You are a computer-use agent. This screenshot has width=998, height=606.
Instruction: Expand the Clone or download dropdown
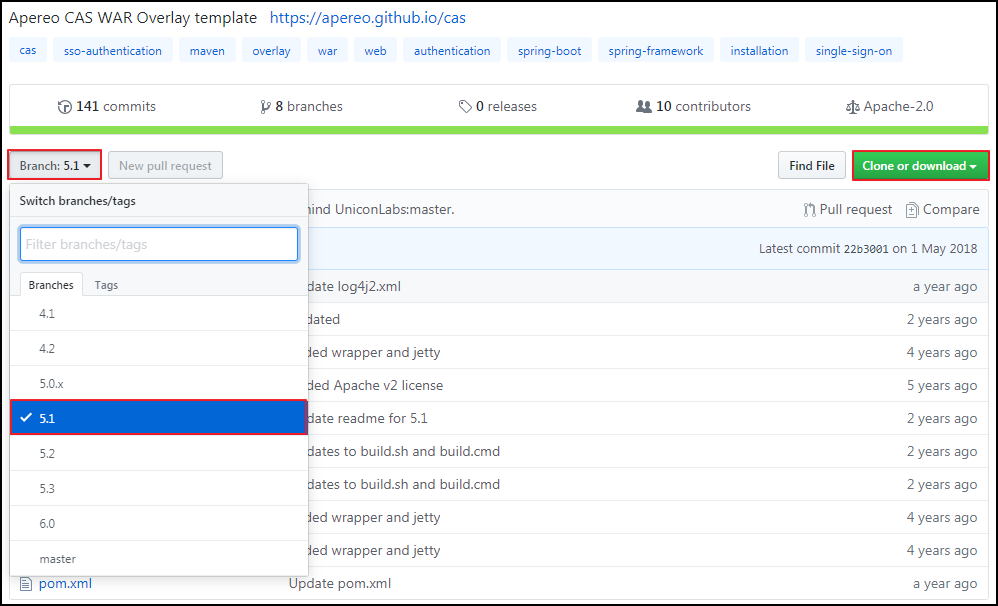coord(920,166)
